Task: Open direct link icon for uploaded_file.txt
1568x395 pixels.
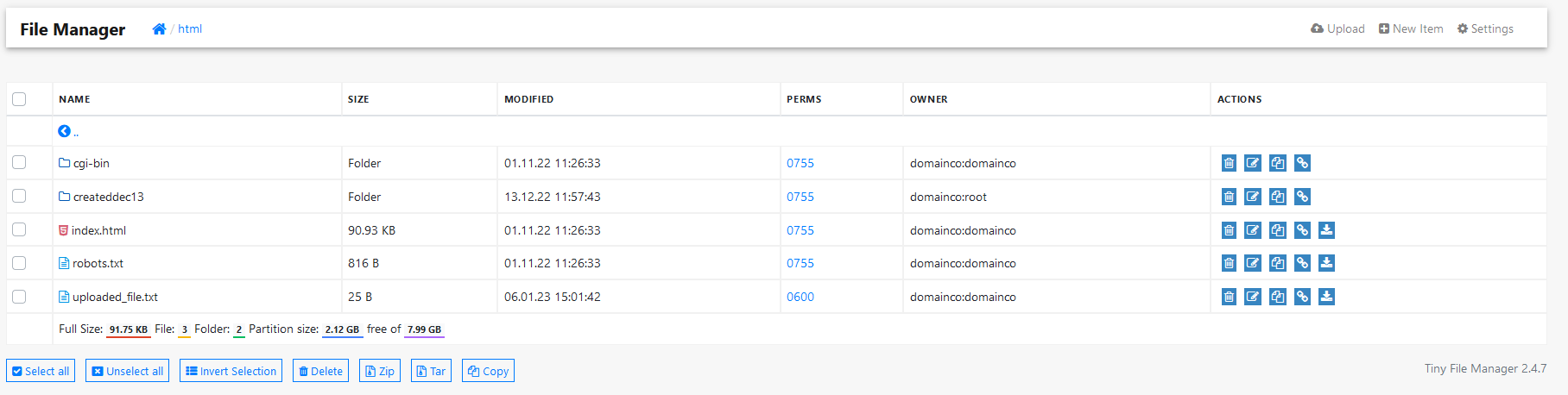Action: click(x=1302, y=297)
